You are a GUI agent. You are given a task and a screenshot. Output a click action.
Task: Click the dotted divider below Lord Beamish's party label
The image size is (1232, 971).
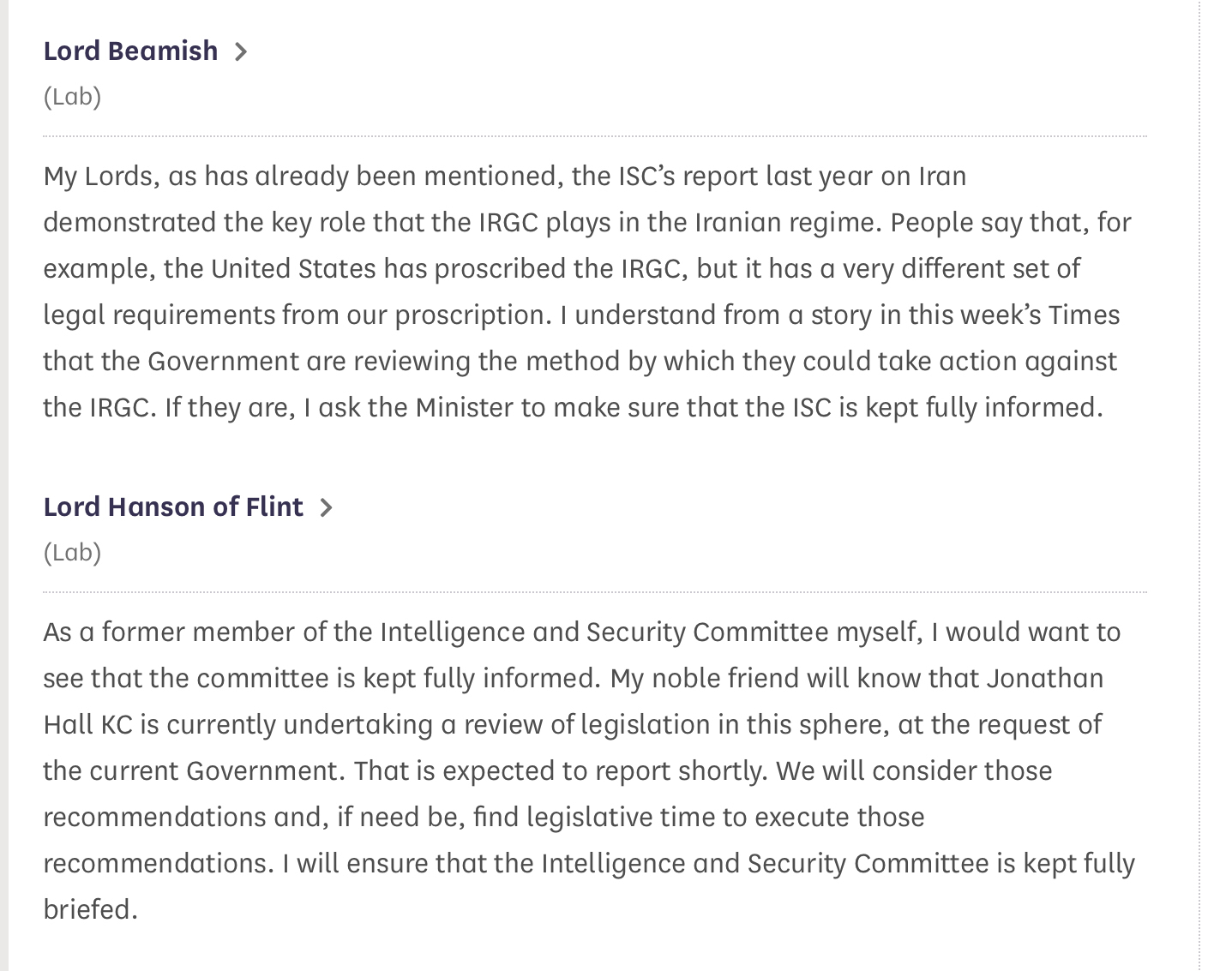point(595,136)
